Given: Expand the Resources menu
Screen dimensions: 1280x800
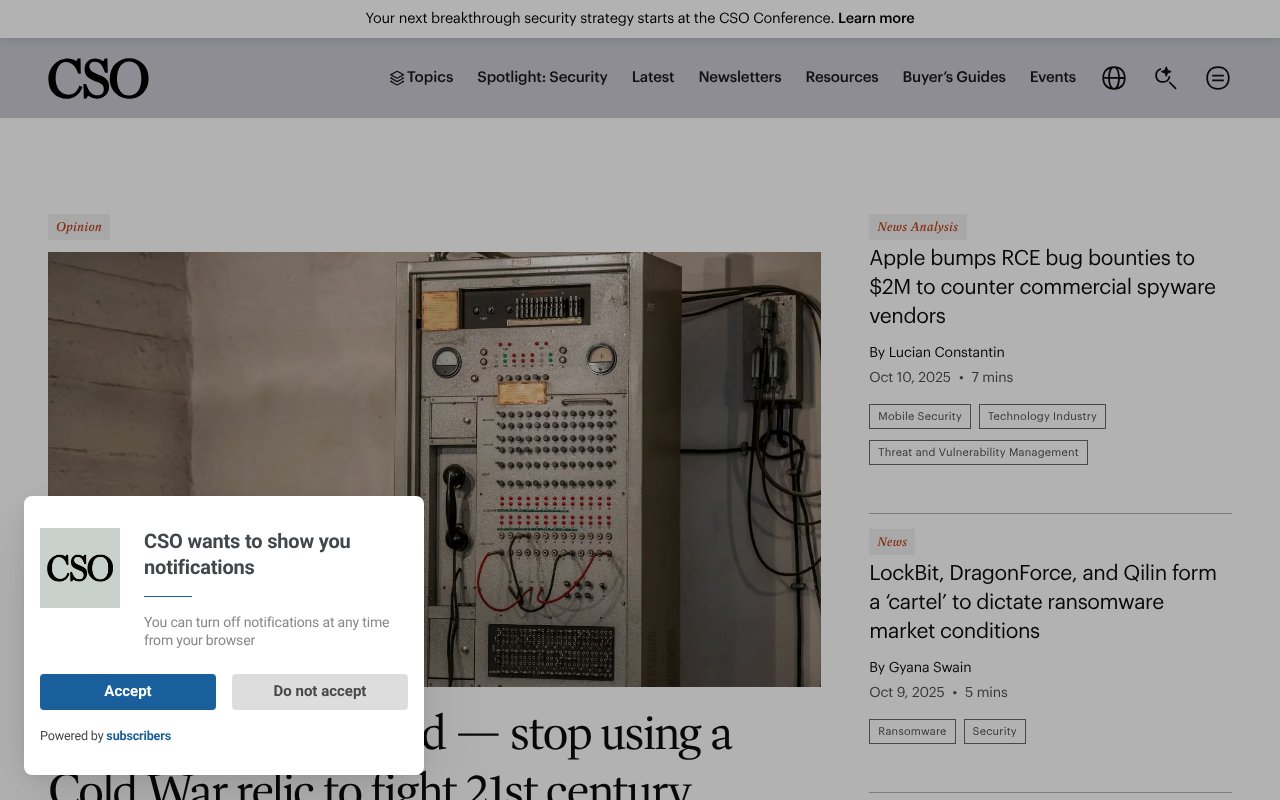Looking at the screenshot, I should [841, 77].
